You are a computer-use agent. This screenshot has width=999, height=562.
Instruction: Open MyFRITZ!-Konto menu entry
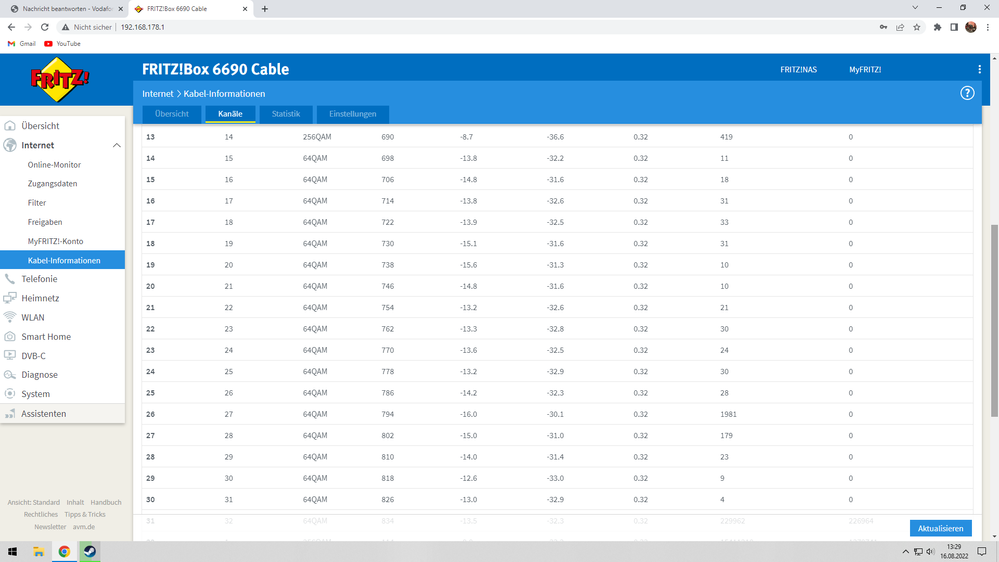(55, 241)
